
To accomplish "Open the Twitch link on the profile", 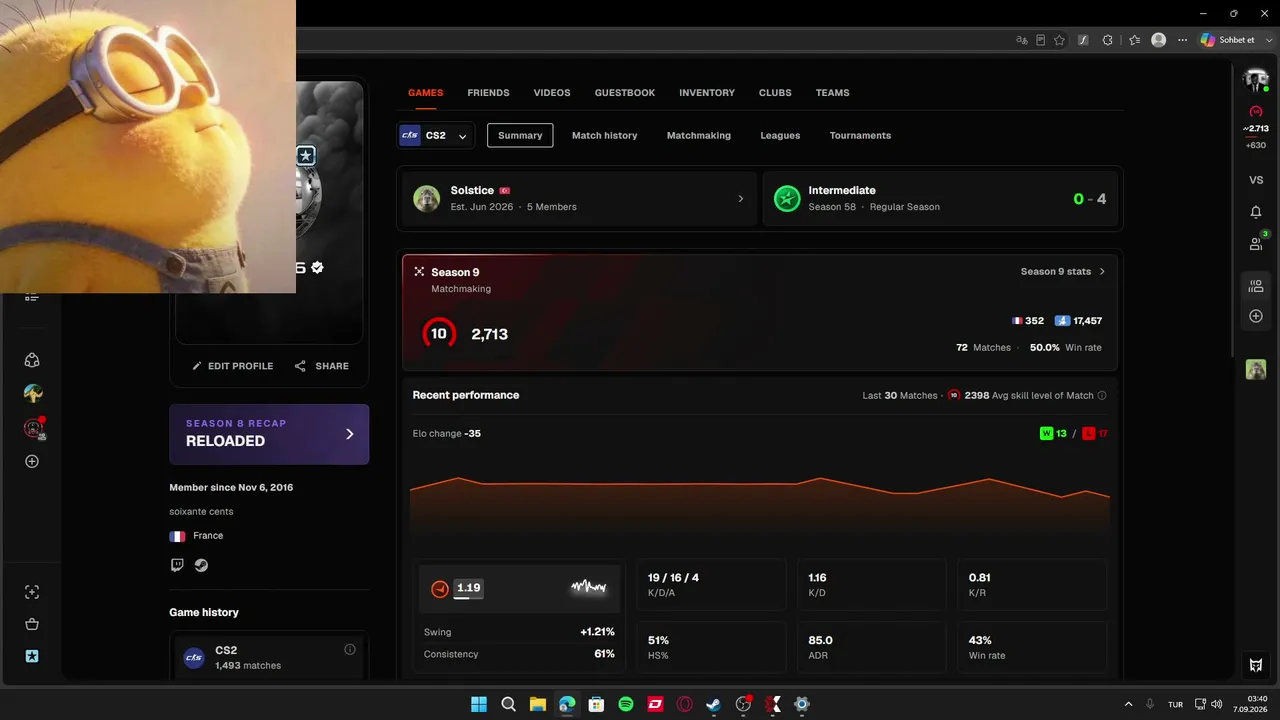I will point(177,565).
